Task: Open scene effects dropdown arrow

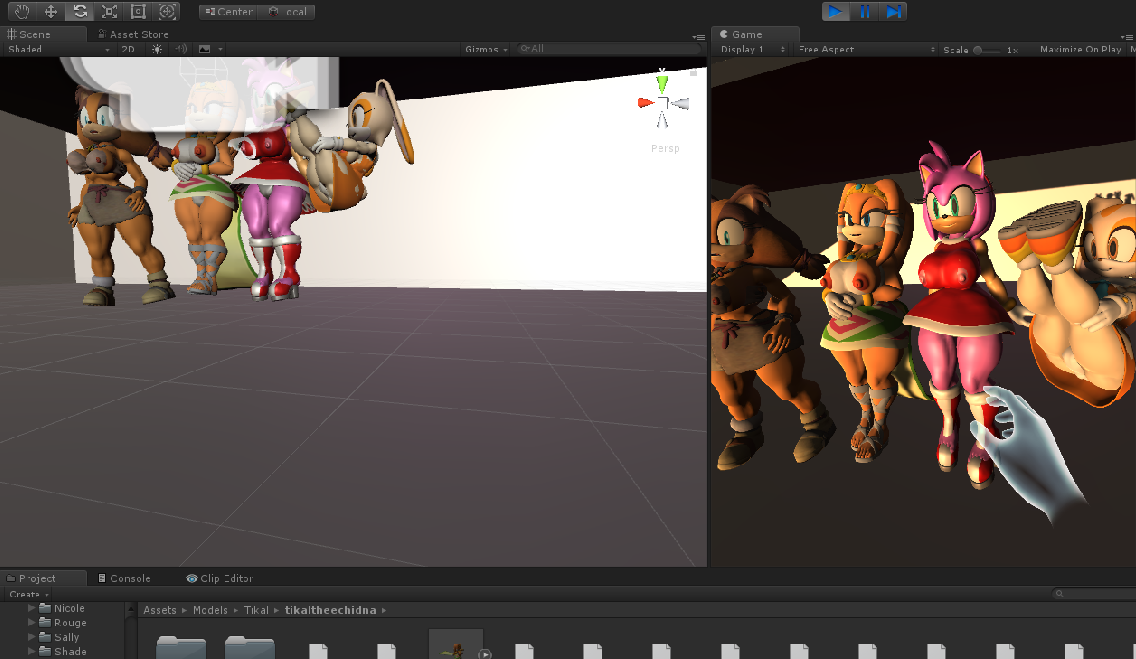Action: point(220,49)
